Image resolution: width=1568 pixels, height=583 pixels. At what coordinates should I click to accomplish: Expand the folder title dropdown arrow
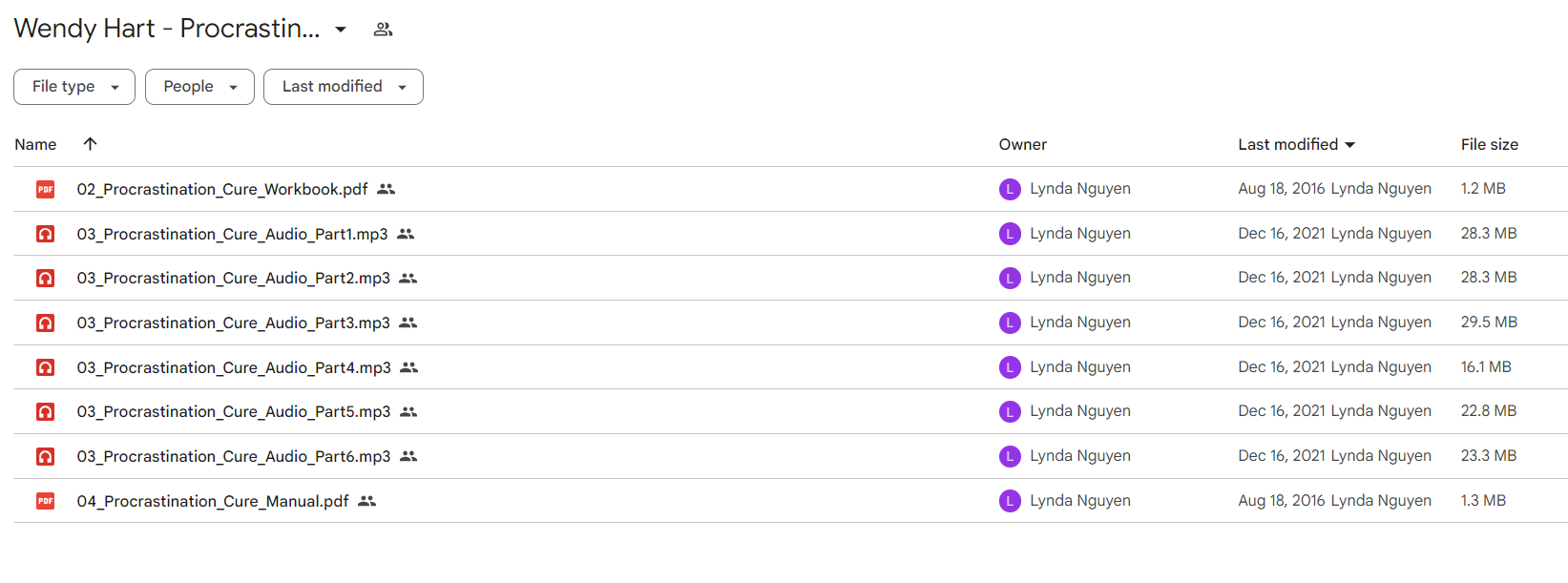point(341,30)
